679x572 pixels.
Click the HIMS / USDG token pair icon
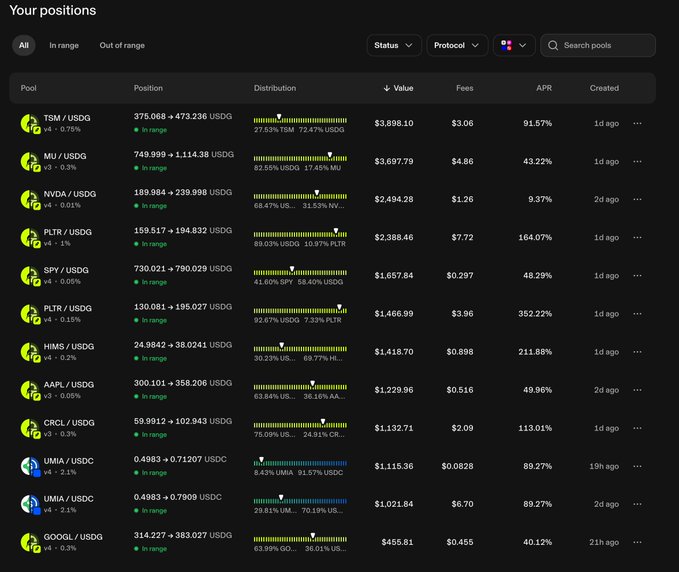[30, 352]
